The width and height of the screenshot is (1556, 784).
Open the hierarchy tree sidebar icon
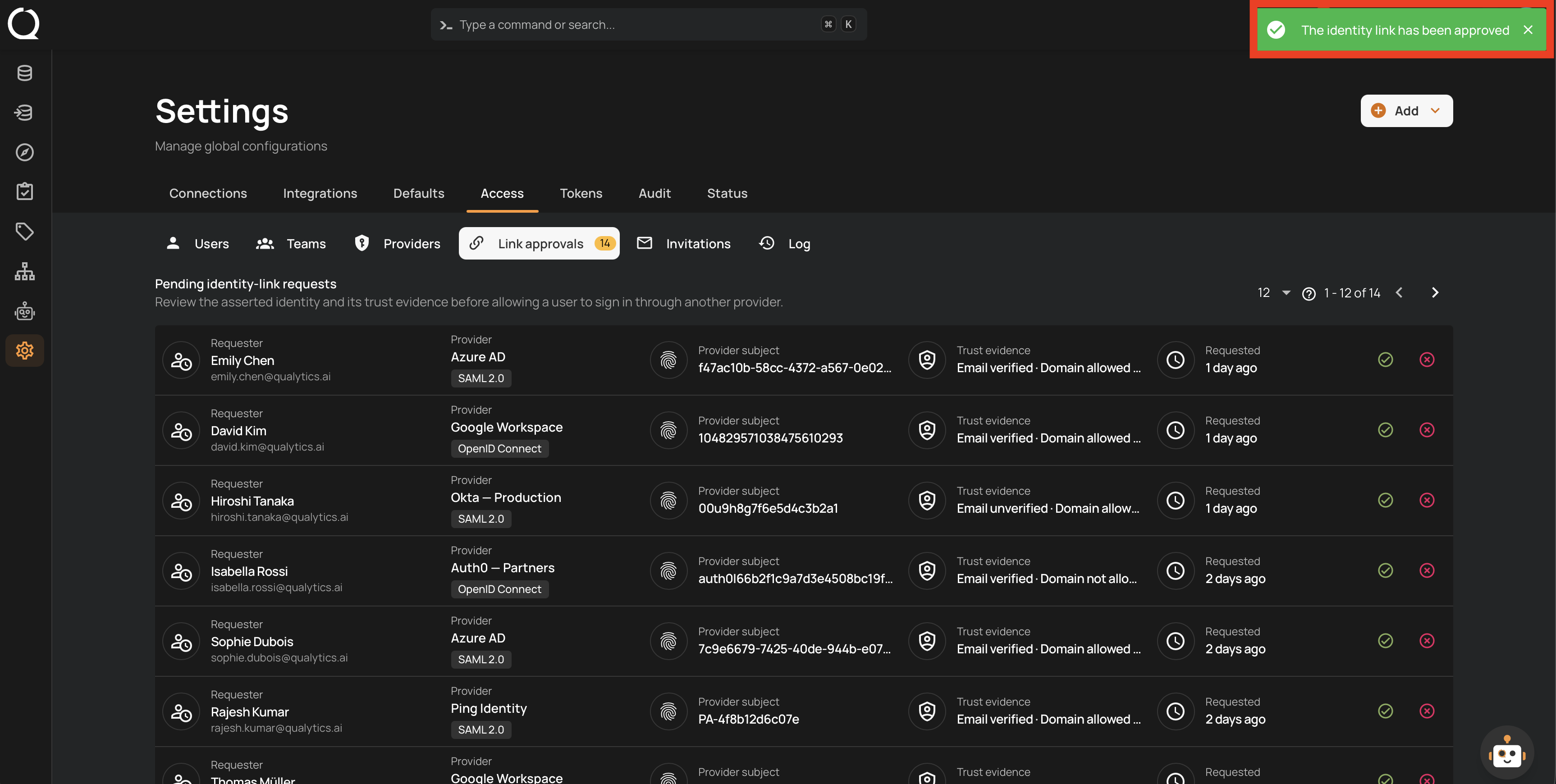click(x=25, y=271)
